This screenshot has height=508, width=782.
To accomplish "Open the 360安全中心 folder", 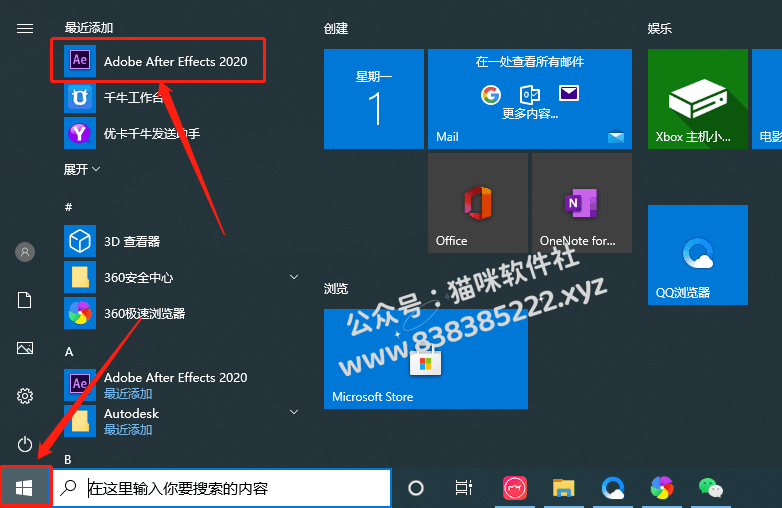I will click(x=183, y=277).
